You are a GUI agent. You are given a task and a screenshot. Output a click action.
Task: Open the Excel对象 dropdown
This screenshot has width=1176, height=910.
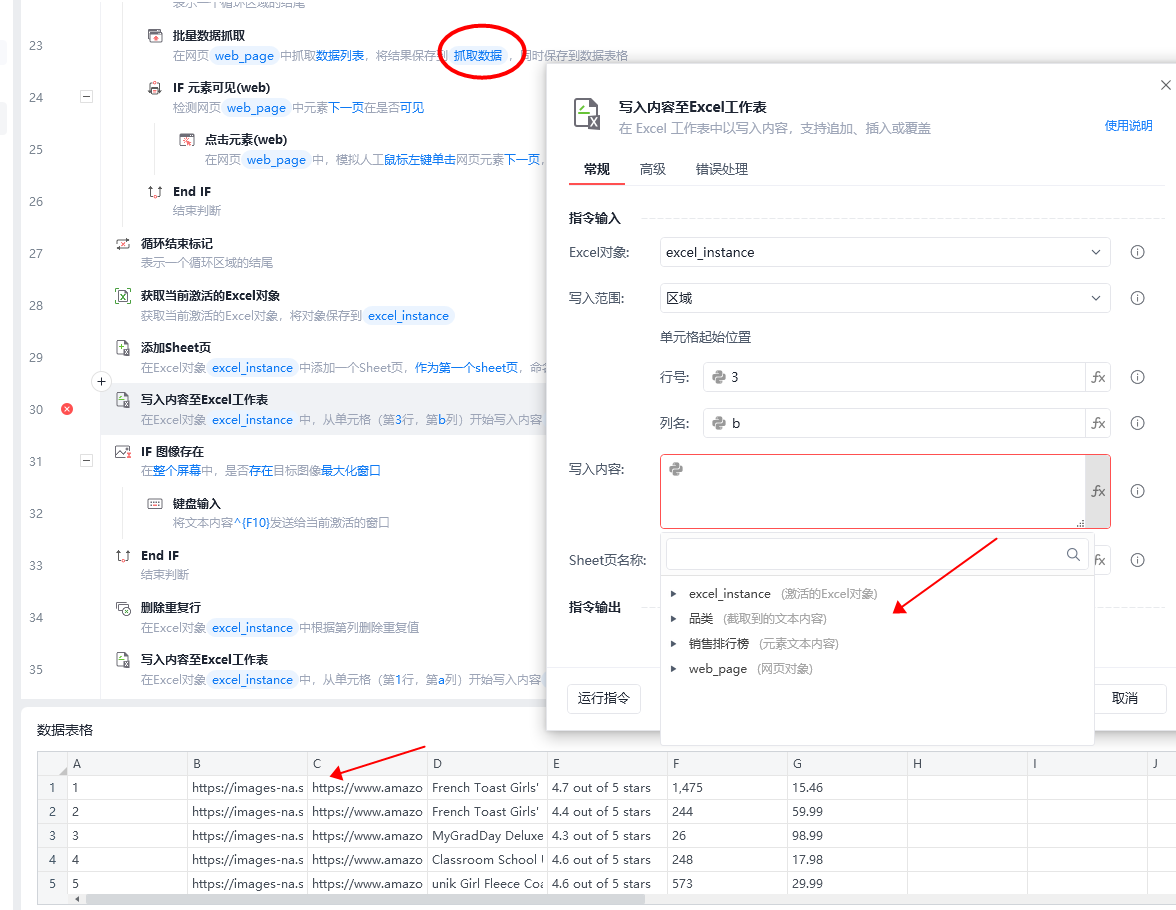(x=885, y=252)
